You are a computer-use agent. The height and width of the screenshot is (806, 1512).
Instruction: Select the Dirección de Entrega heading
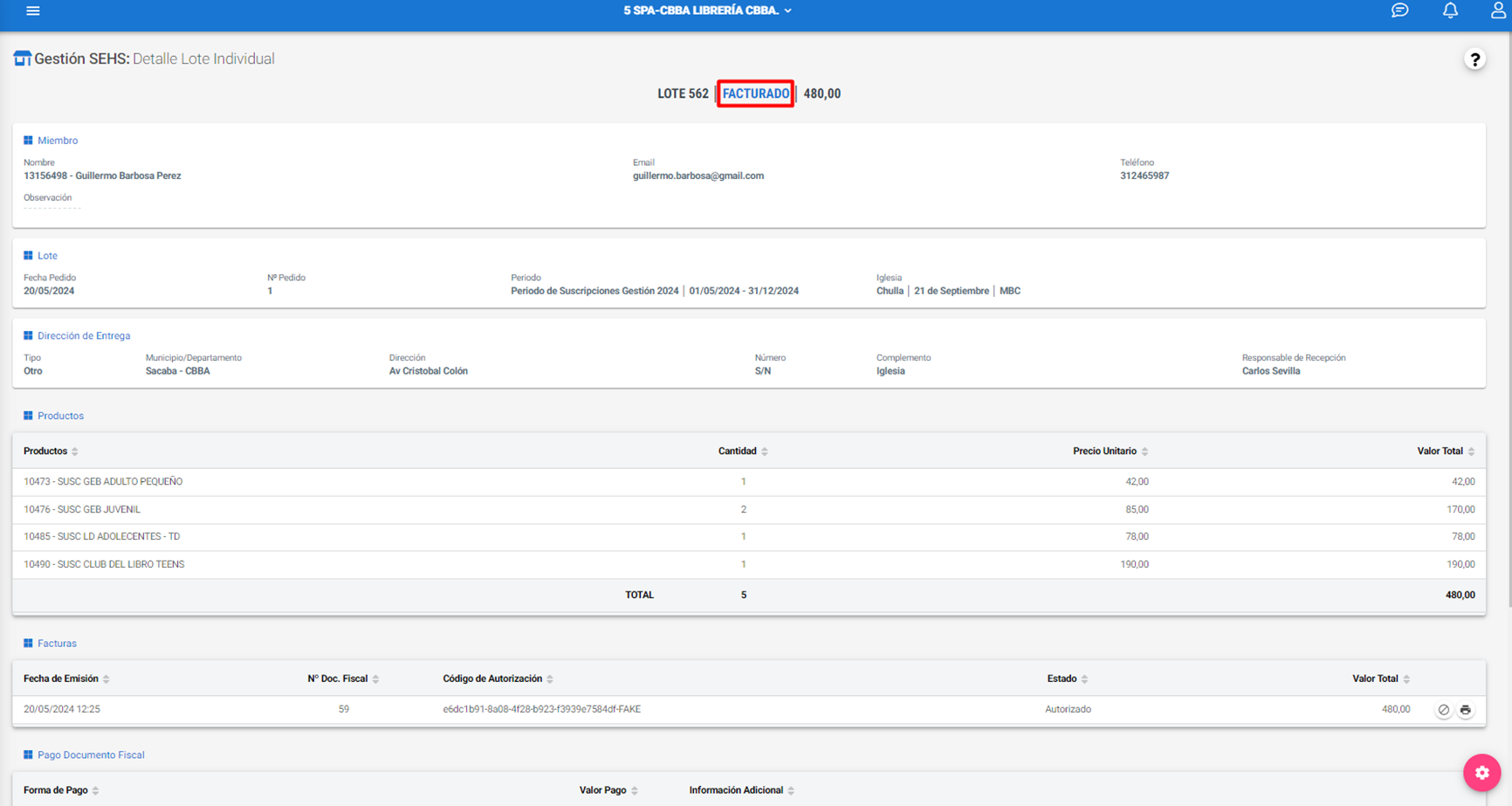(x=84, y=336)
